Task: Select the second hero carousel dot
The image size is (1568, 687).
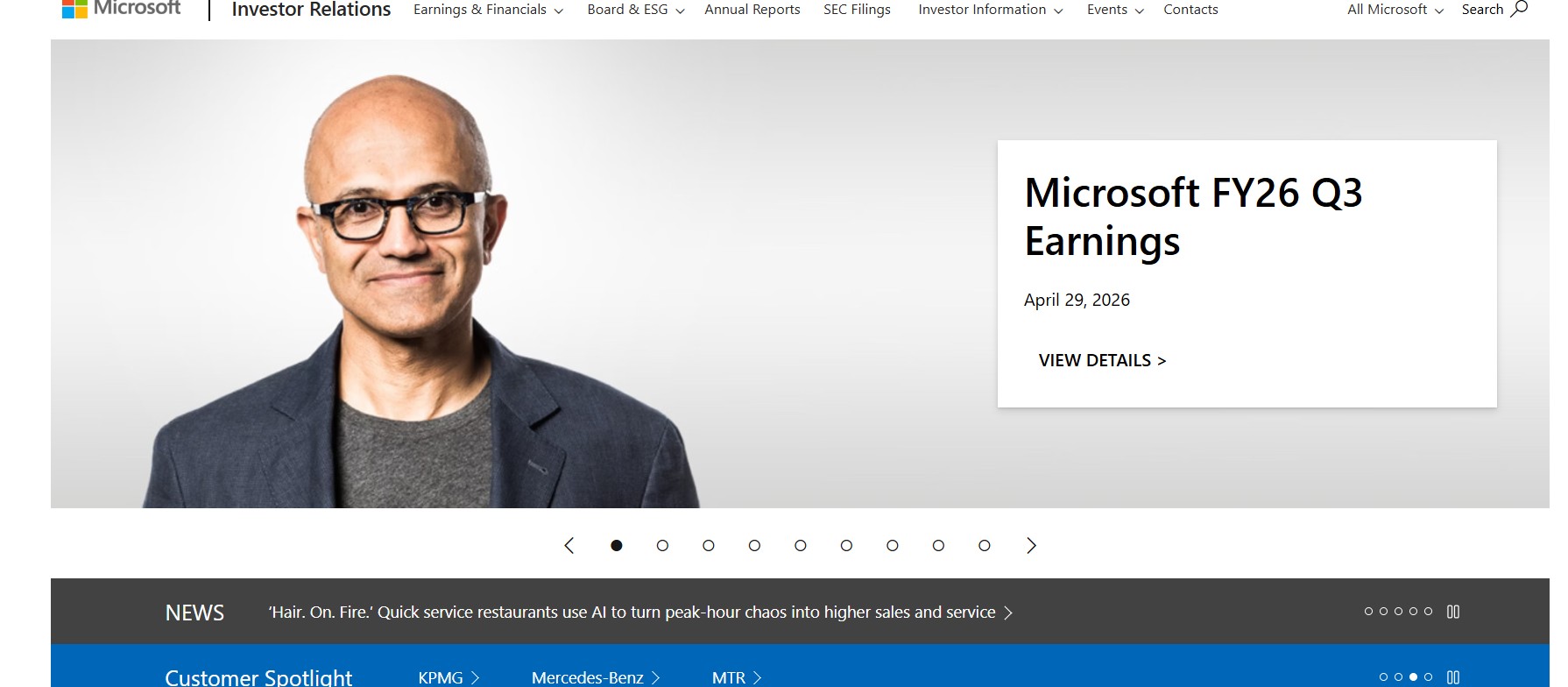Action: (x=662, y=545)
